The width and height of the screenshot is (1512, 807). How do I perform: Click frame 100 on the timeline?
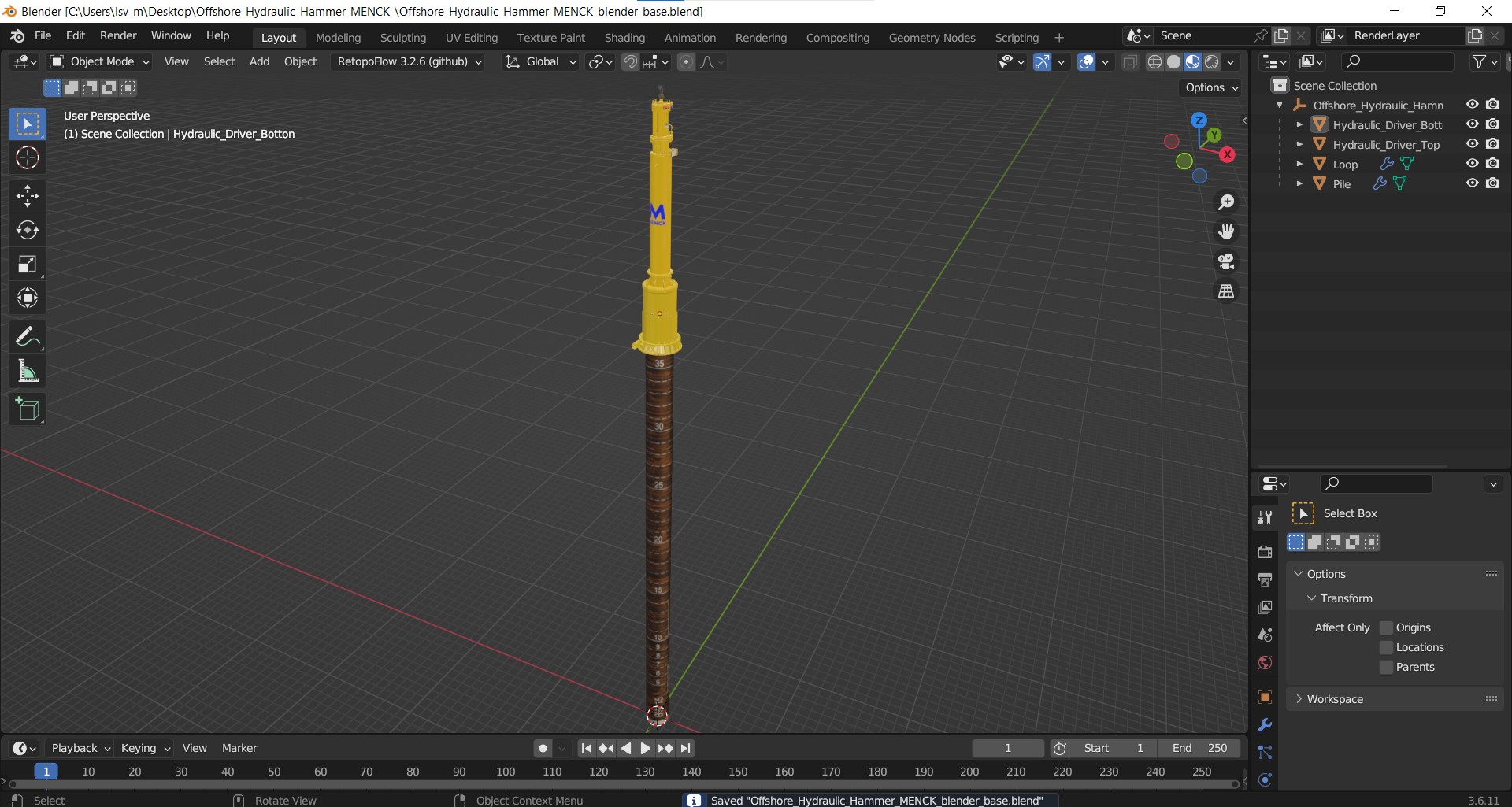[506, 772]
